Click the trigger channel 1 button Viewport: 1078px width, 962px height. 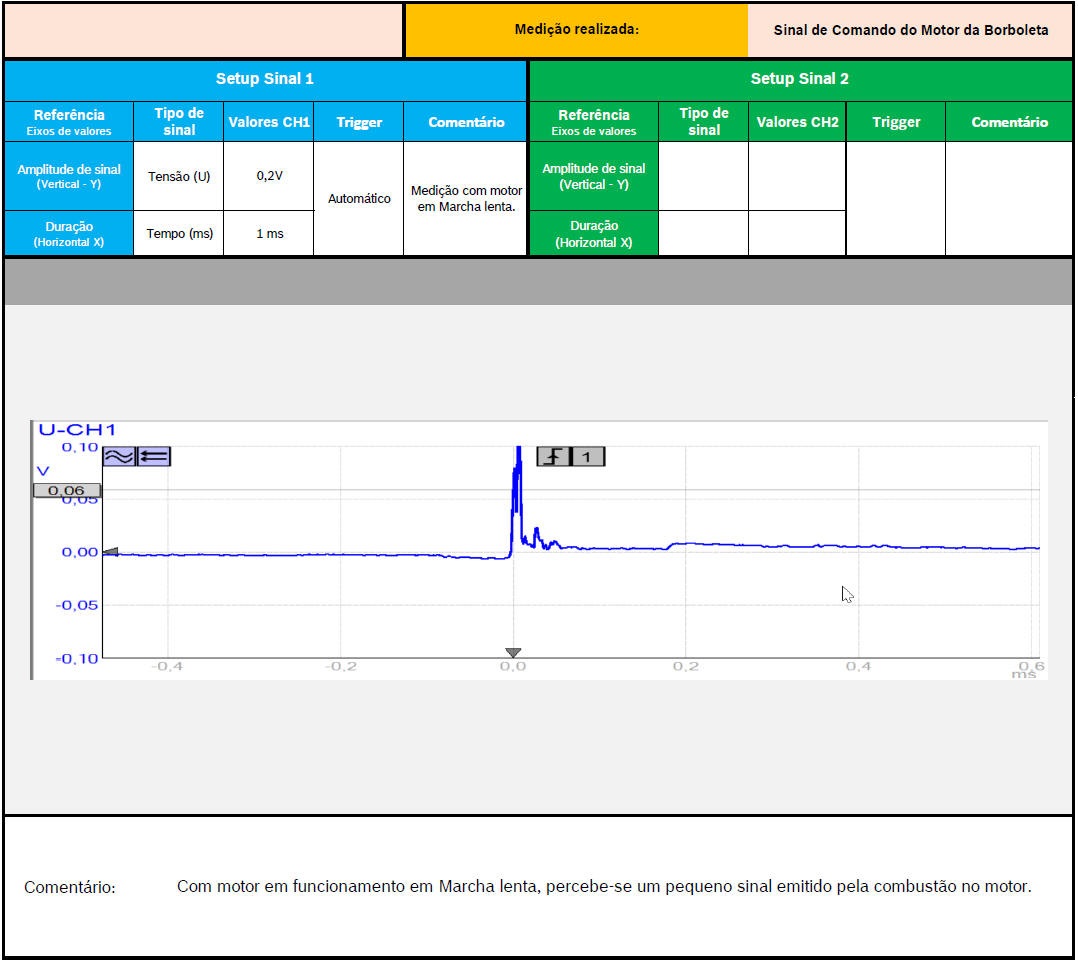(588, 457)
